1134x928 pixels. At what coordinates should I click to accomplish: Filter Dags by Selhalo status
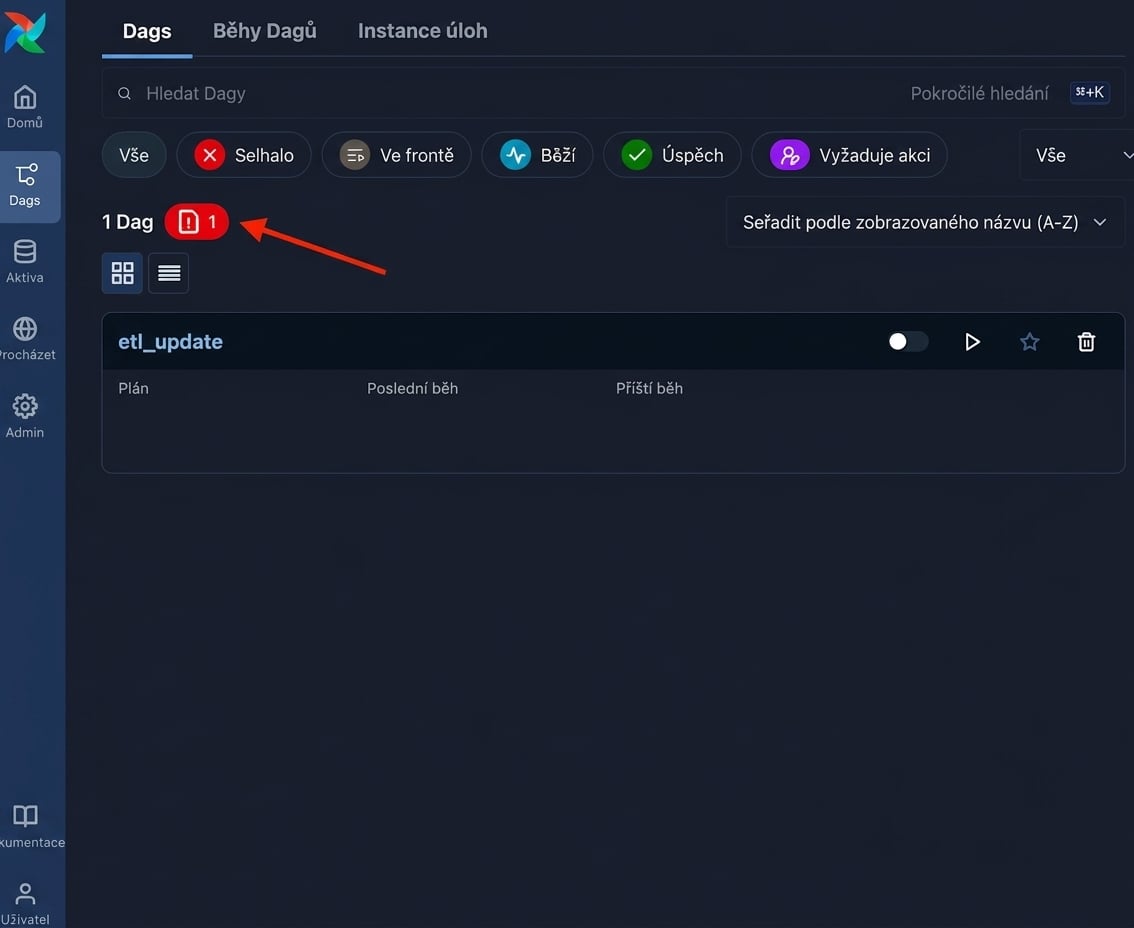click(244, 156)
